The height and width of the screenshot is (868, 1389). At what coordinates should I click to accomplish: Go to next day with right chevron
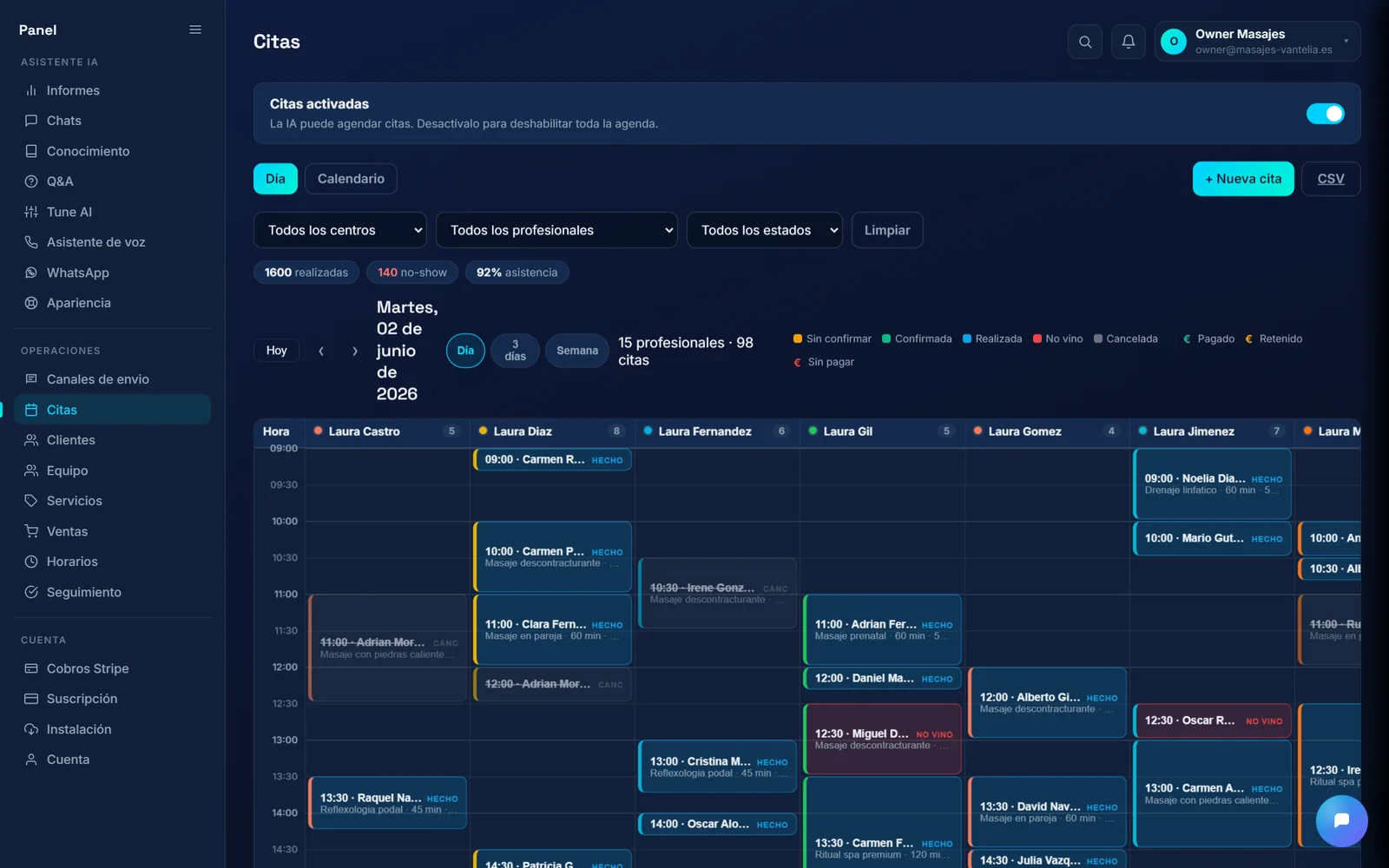tap(354, 351)
